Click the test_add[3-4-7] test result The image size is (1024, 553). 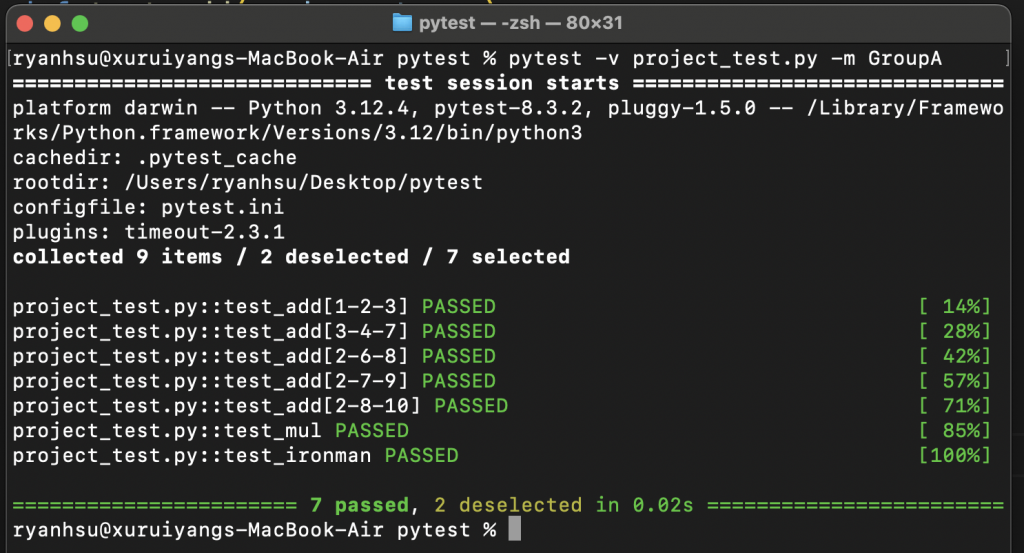tap(254, 331)
